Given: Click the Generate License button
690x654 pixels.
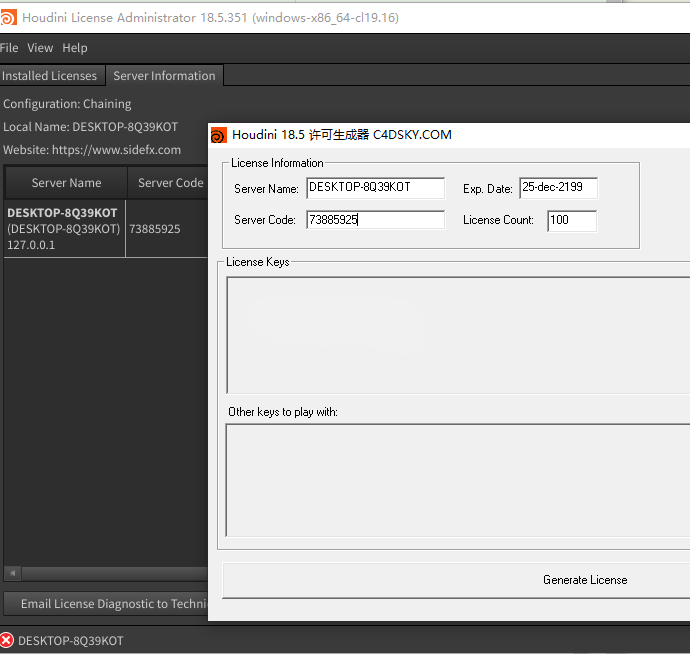Looking at the screenshot, I should (456, 580).
